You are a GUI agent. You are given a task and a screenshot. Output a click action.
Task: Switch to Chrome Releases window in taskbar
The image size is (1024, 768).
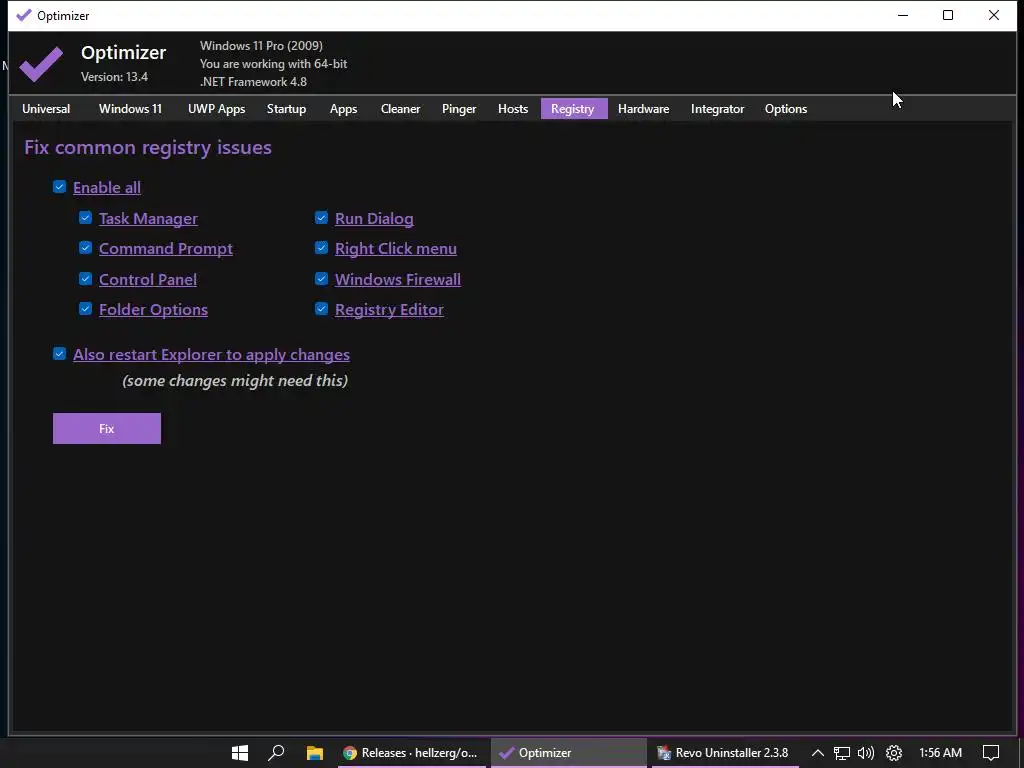(x=411, y=753)
